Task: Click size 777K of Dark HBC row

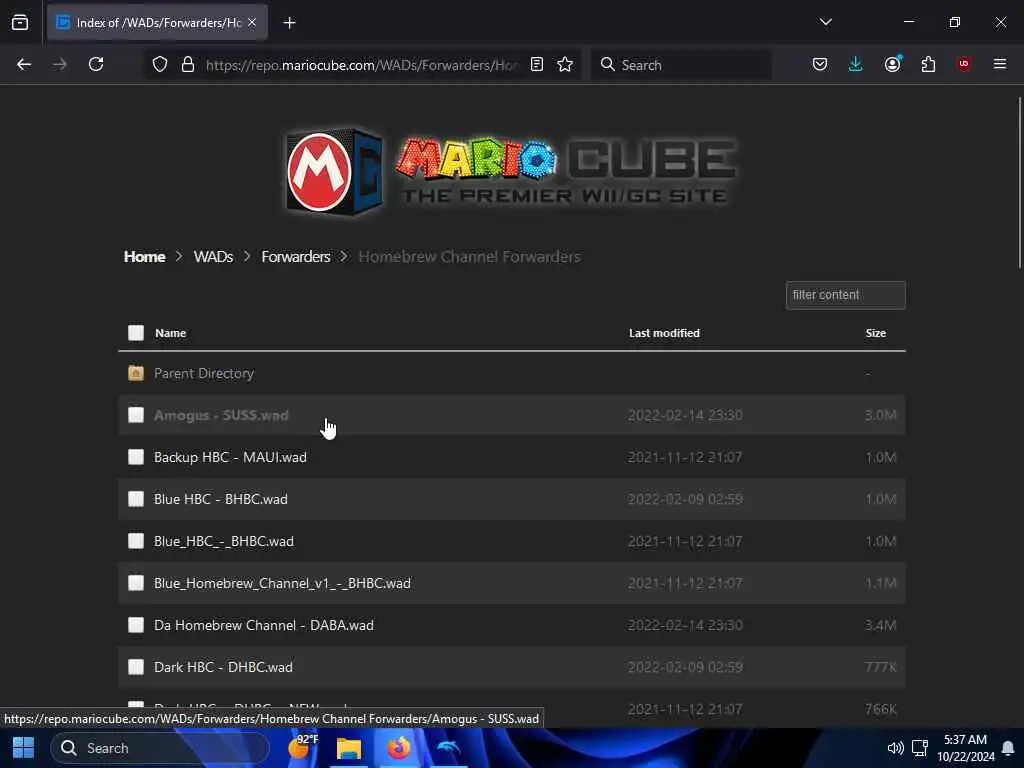Action: click(880, 667)
